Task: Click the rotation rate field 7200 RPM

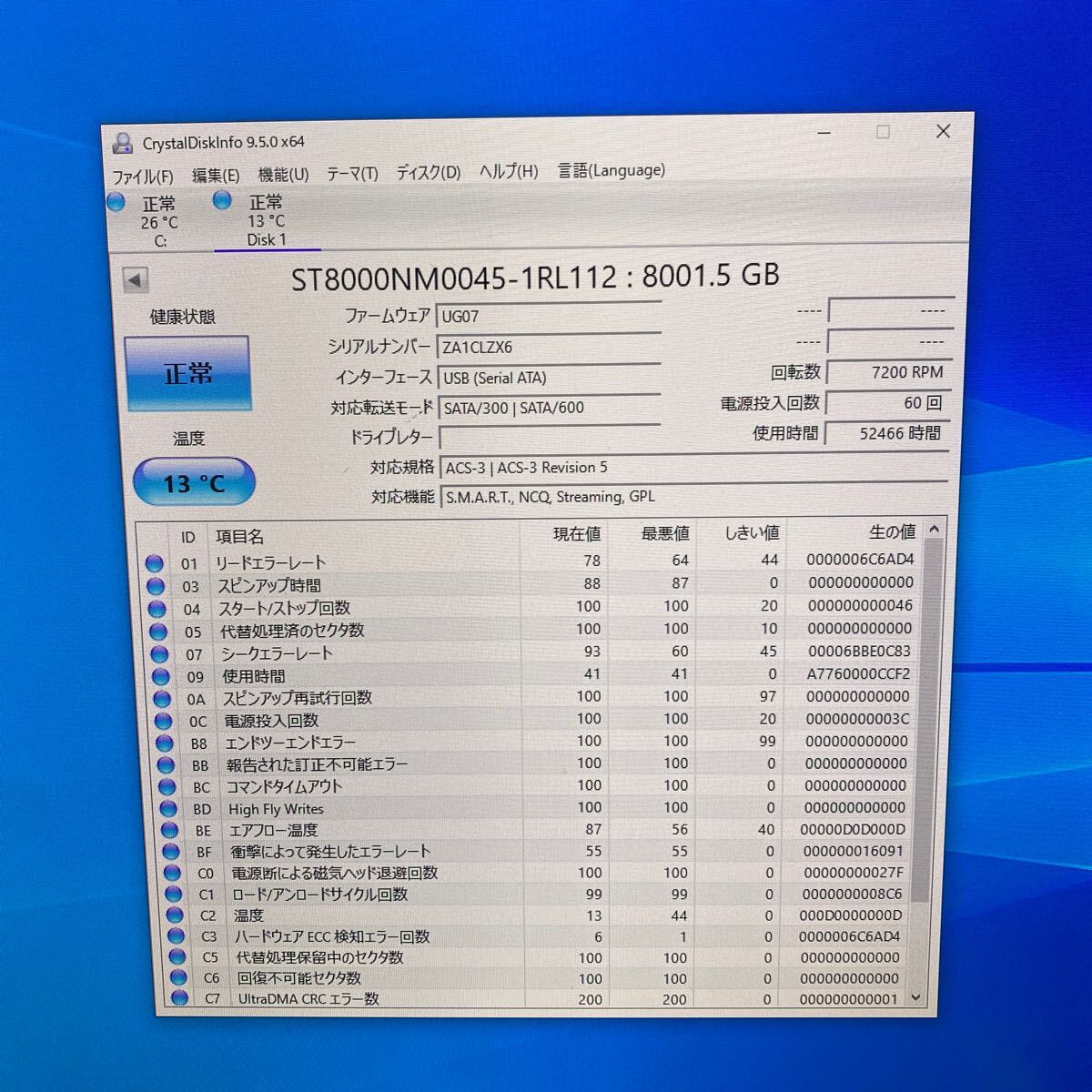Action: pyautogui.click(x=889, y=372)
